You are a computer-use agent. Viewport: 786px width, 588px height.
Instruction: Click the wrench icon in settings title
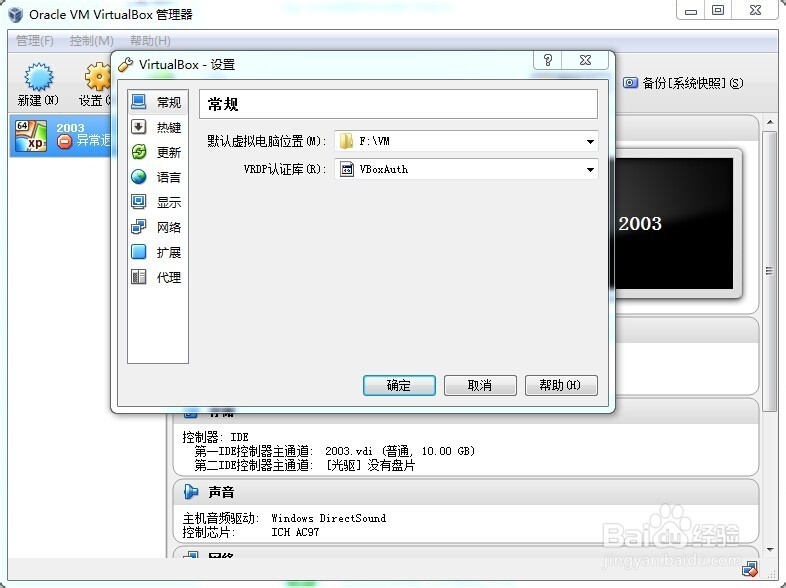pyautogui.click(x=125, y=65)
